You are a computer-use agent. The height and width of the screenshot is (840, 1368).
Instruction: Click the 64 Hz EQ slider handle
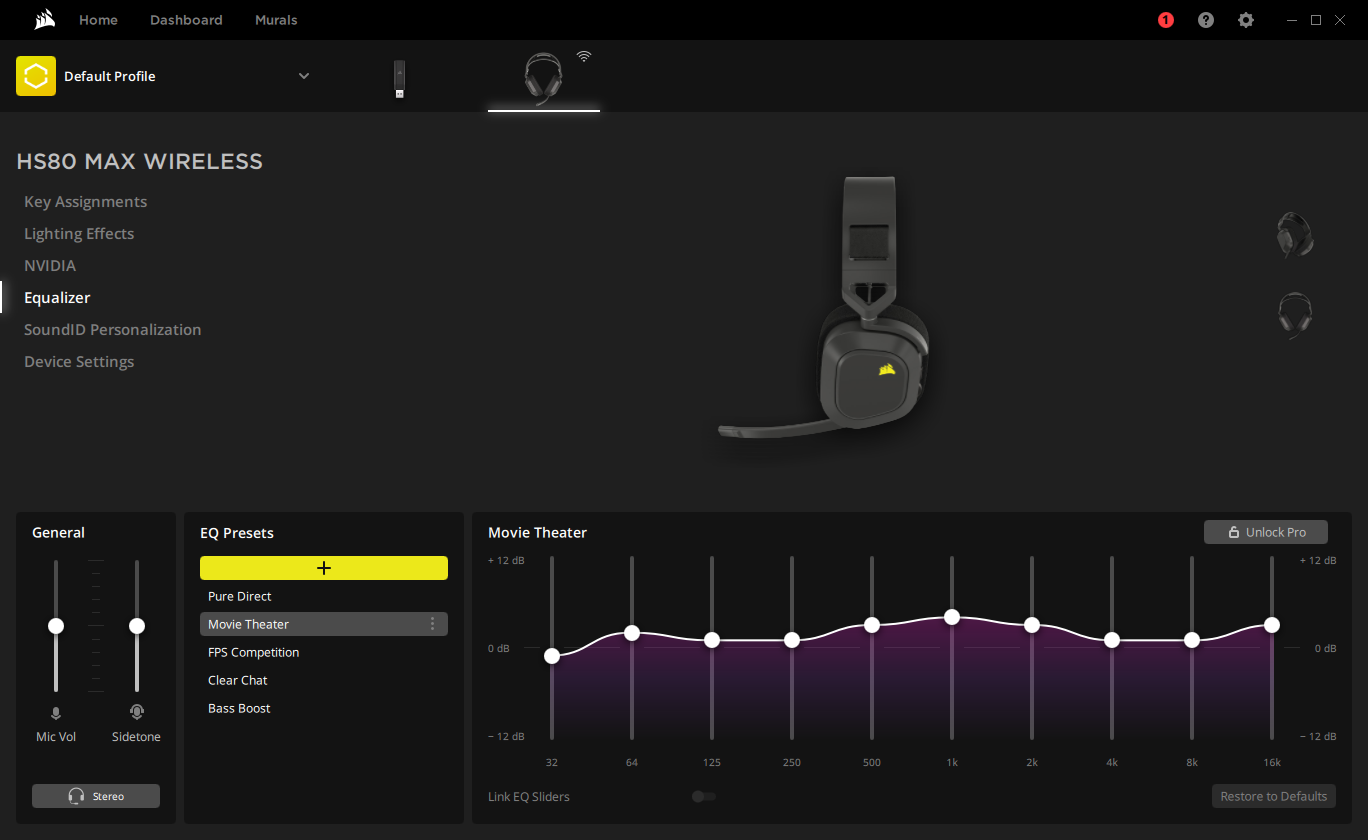point(632,633)
